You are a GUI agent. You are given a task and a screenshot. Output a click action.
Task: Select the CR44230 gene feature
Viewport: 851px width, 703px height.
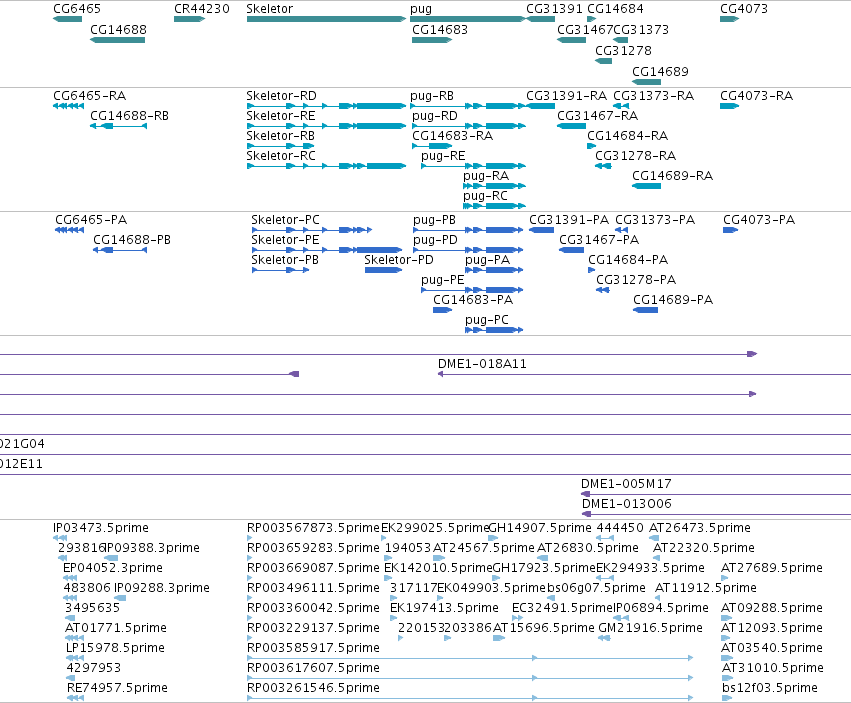pyautogui.click(x=189, y=19)
